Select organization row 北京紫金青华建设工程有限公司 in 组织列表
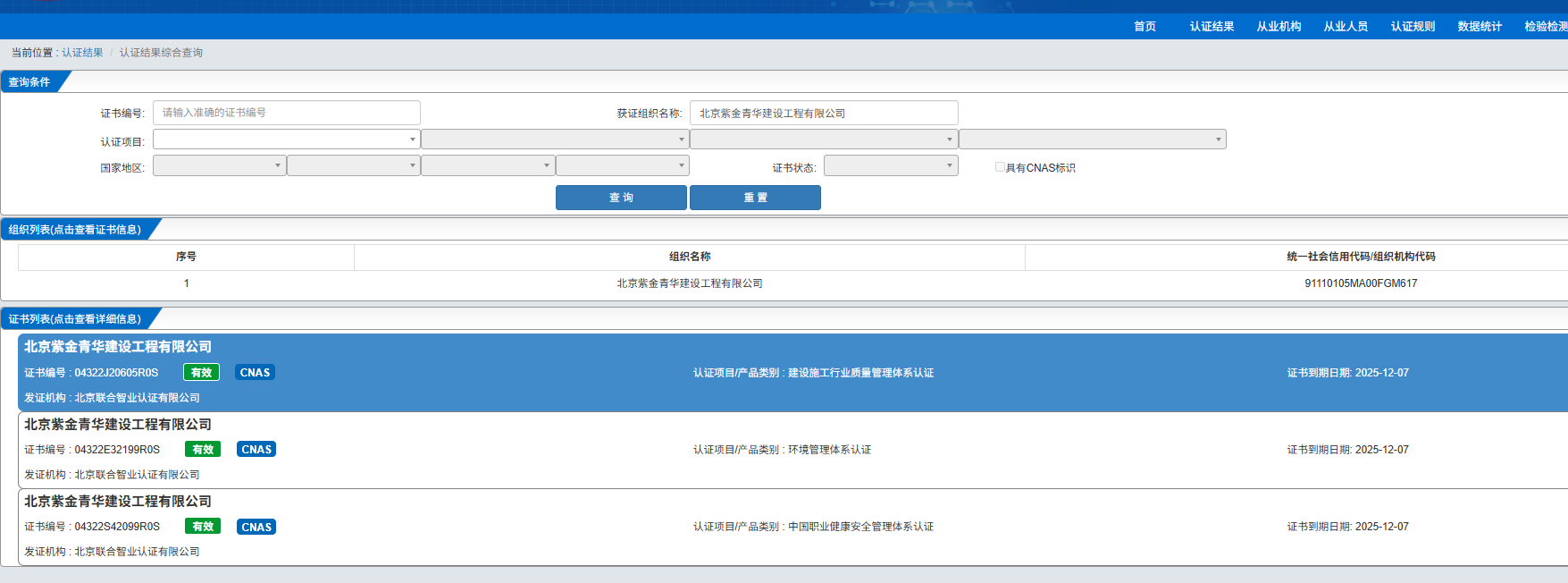Viewport: 1568px width, 583px height. (x=689, y=283)
